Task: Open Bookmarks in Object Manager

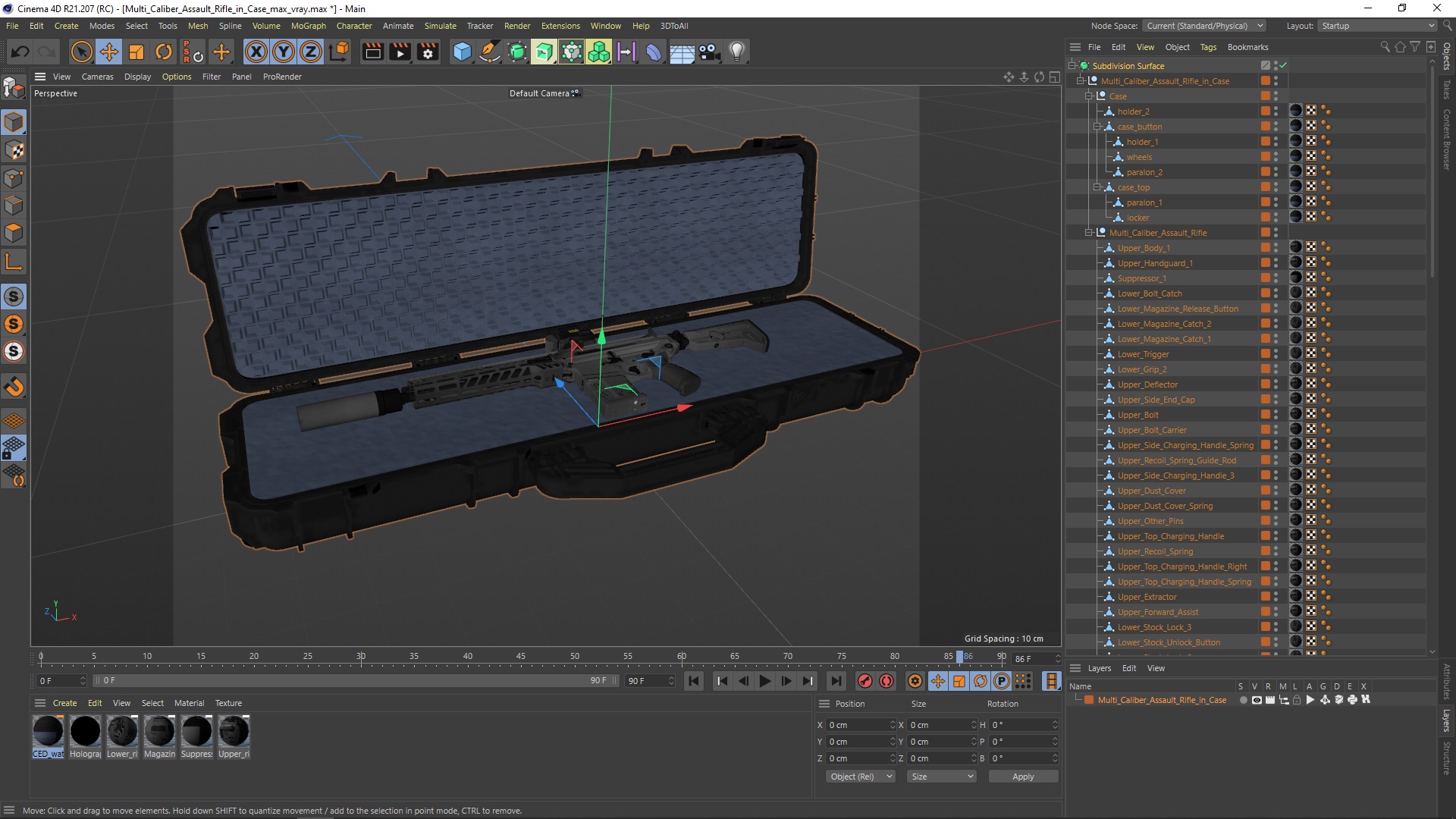Action: pos(1247,47)
